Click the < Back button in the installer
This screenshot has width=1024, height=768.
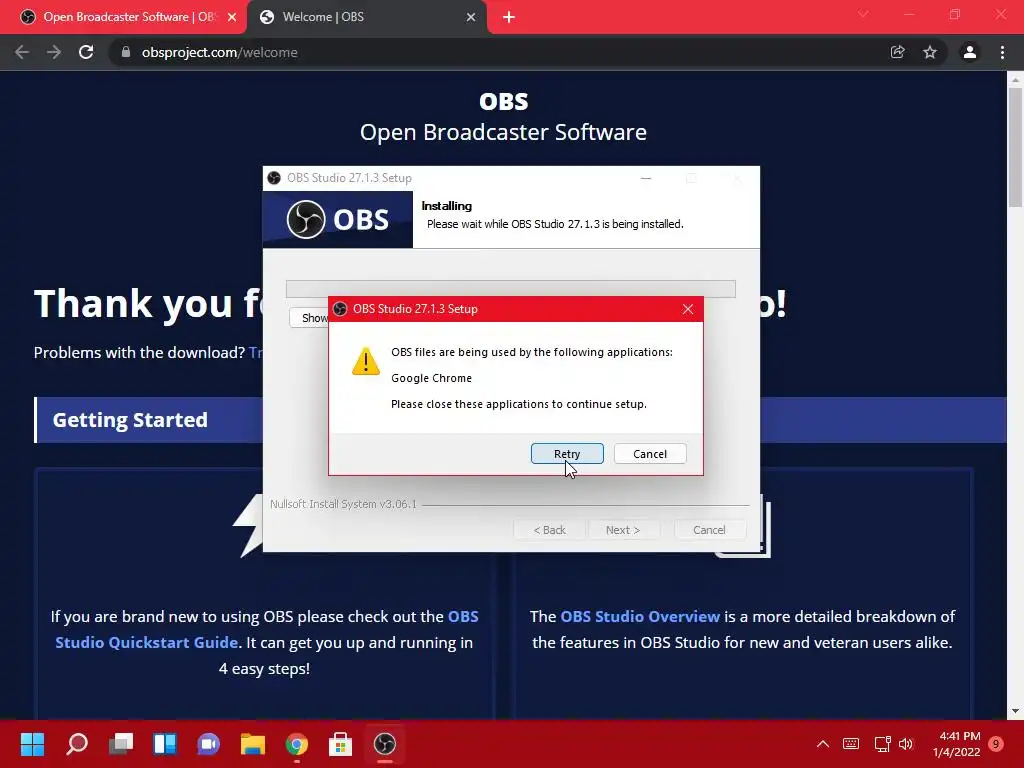pos(549,530)
